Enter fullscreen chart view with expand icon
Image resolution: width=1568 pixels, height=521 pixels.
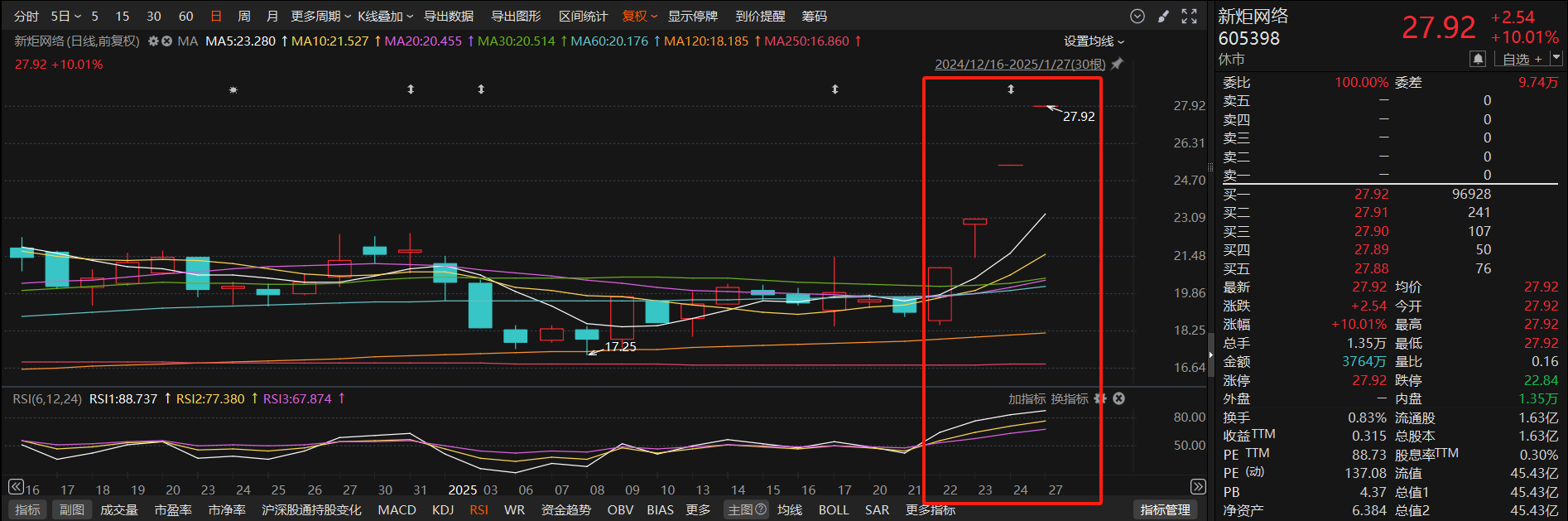click(1190, 17)
